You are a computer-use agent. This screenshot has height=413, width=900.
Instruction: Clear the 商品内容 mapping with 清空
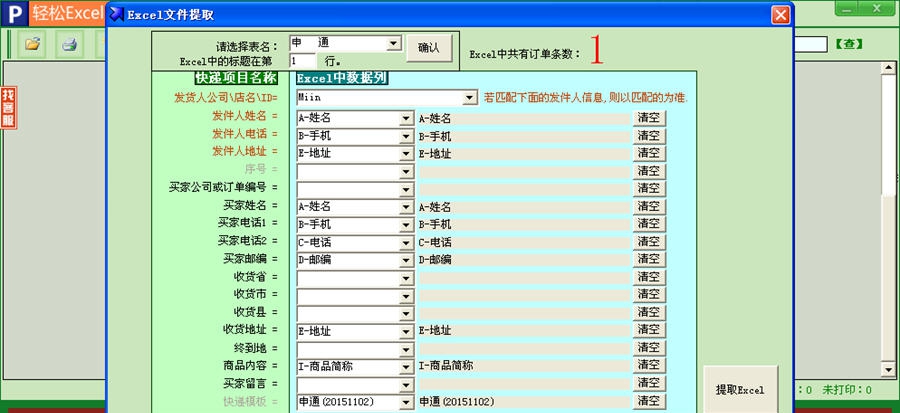[x=649, y=365]
